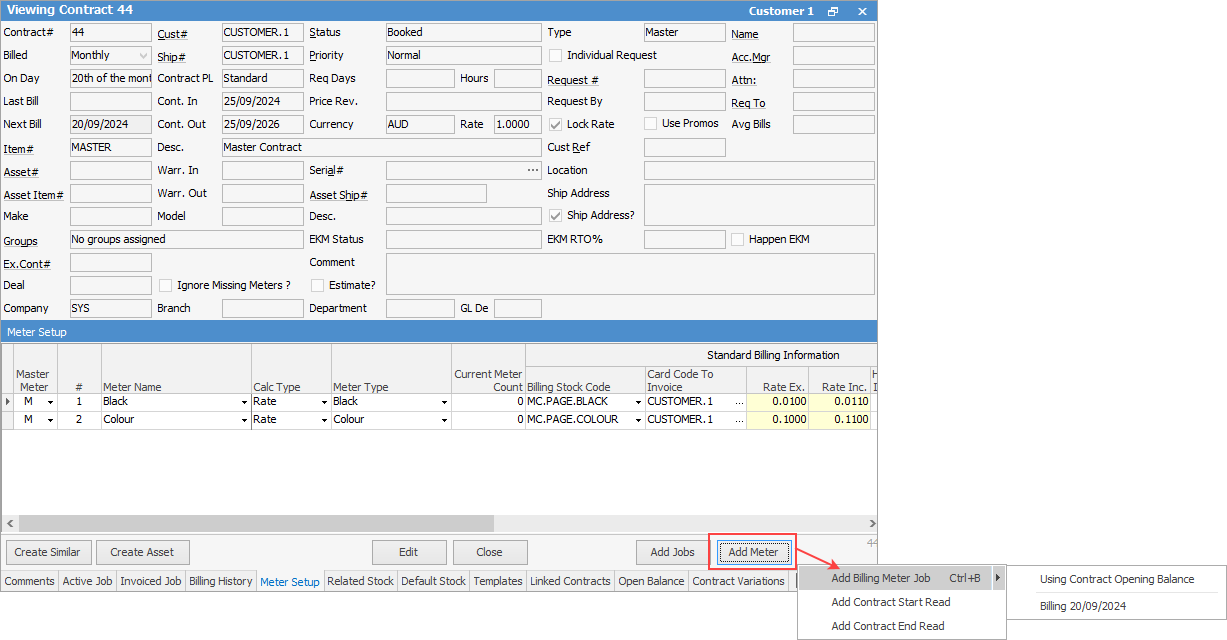Open Meter Type dropdown in Colour row
This screenshot has height=640, width=1227.
click(x=444, y=420)
